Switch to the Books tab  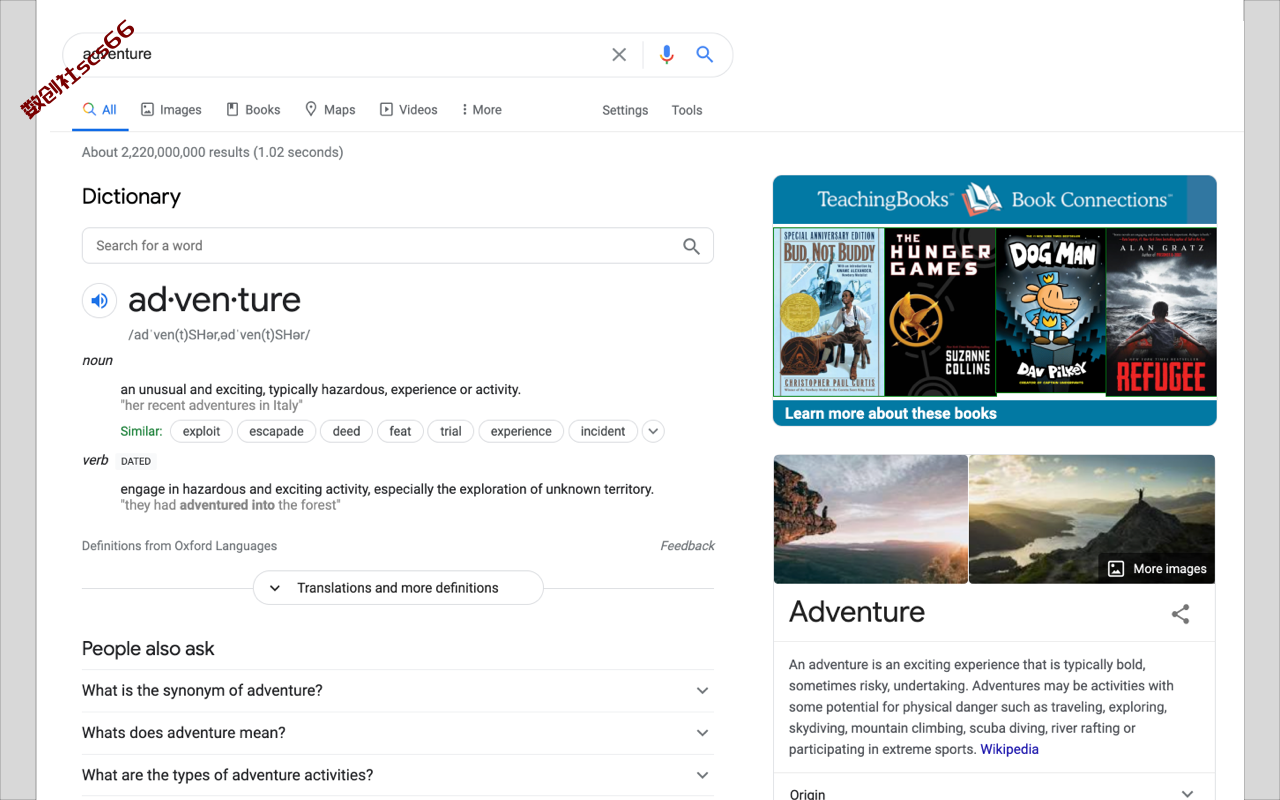tap(253, 110)
